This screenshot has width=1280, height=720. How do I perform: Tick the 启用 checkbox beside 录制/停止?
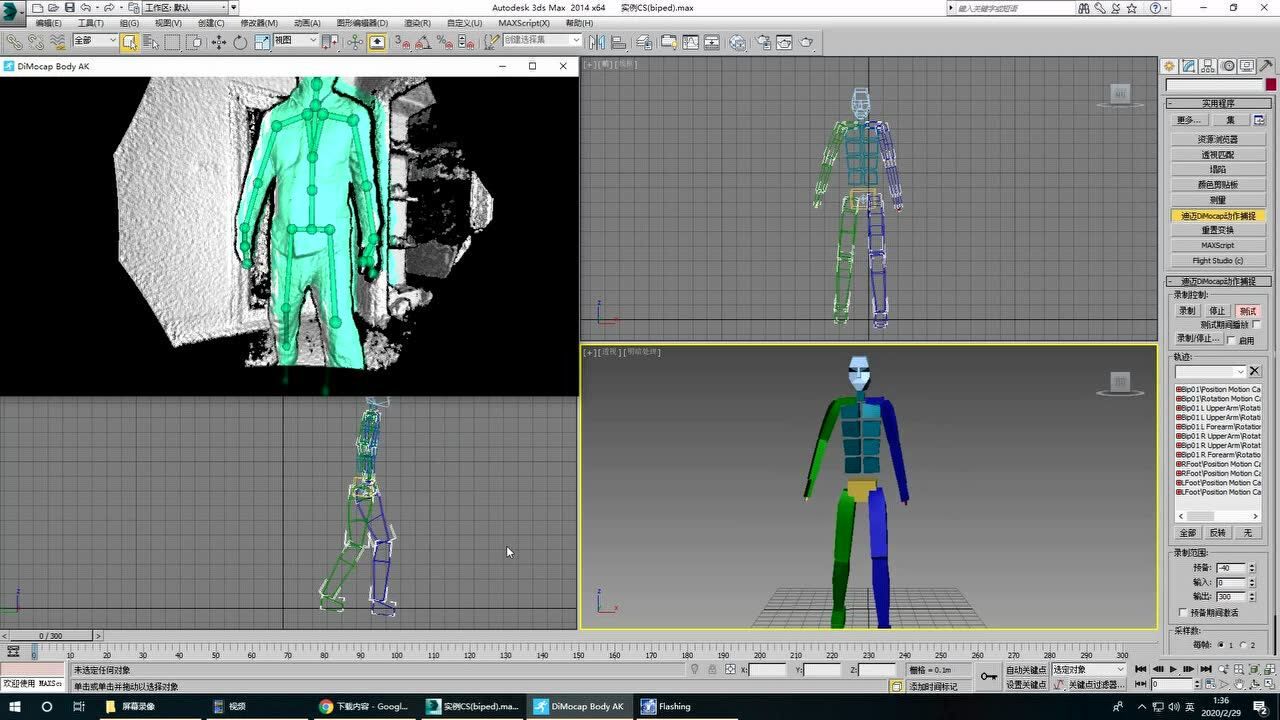click(x=1232, y=340)
